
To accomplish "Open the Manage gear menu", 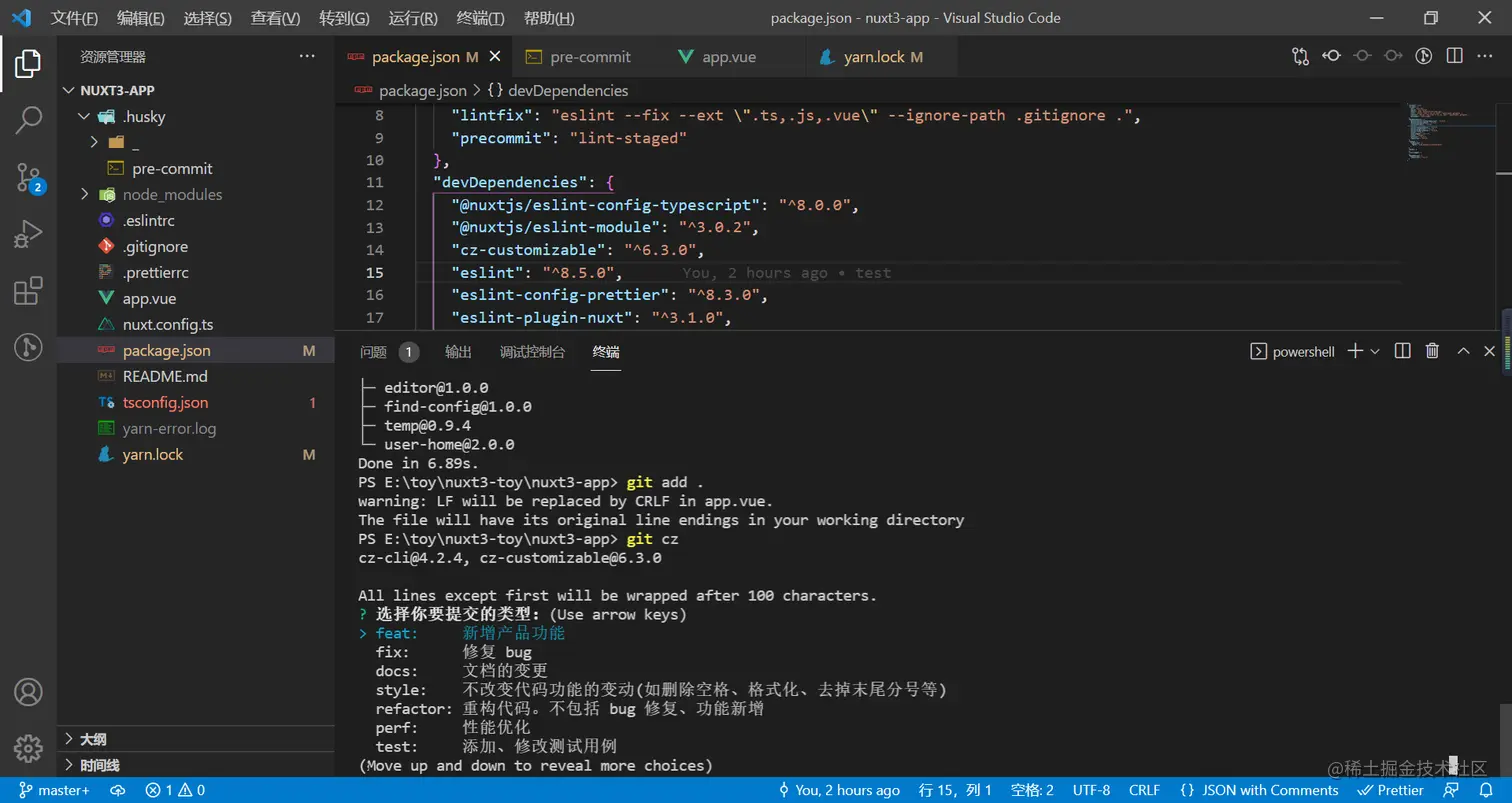I will 28,747.
